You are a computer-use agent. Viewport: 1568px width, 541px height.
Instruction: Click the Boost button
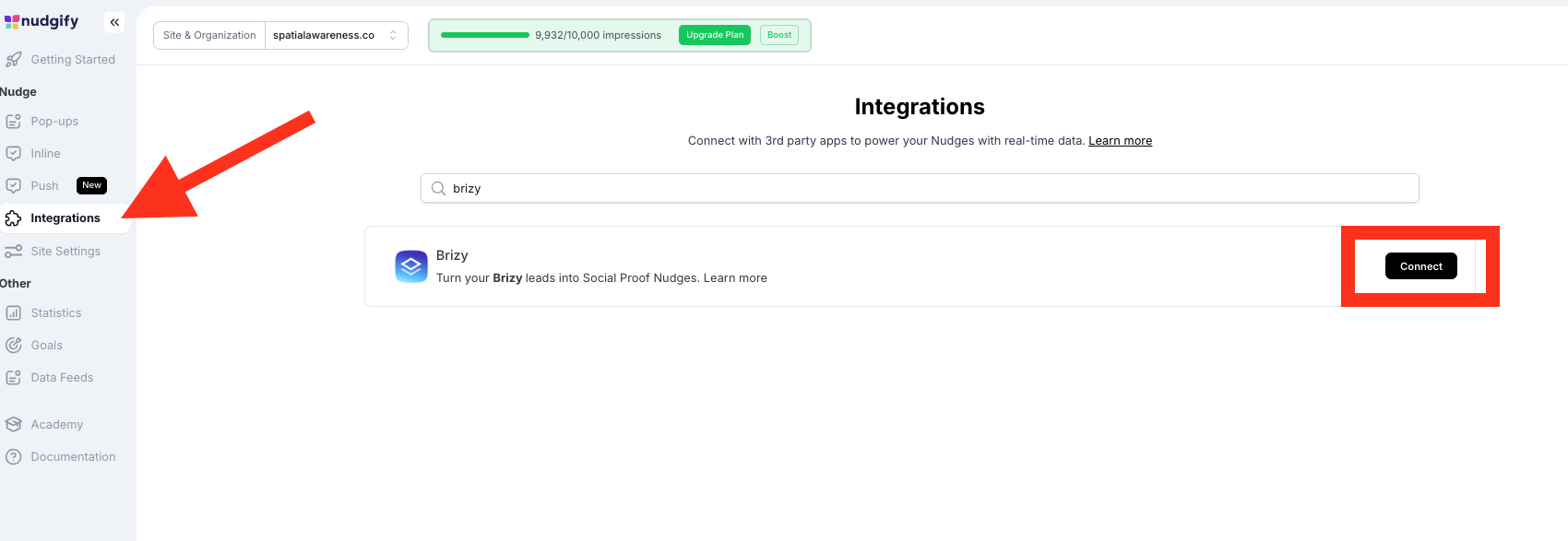pyautogui.click(x=779, y=35)
